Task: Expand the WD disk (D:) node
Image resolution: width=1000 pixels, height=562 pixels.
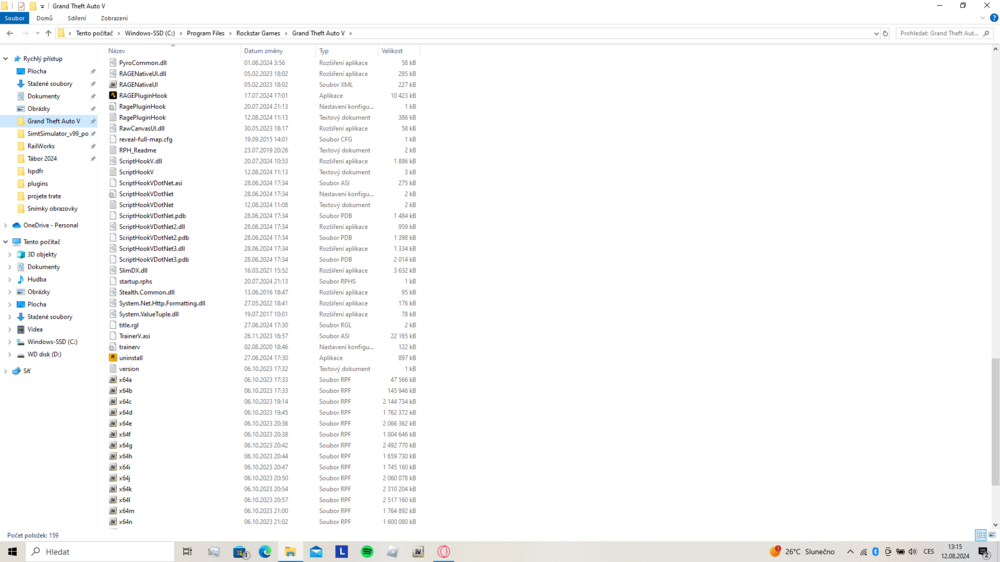Action: (10, 354)
